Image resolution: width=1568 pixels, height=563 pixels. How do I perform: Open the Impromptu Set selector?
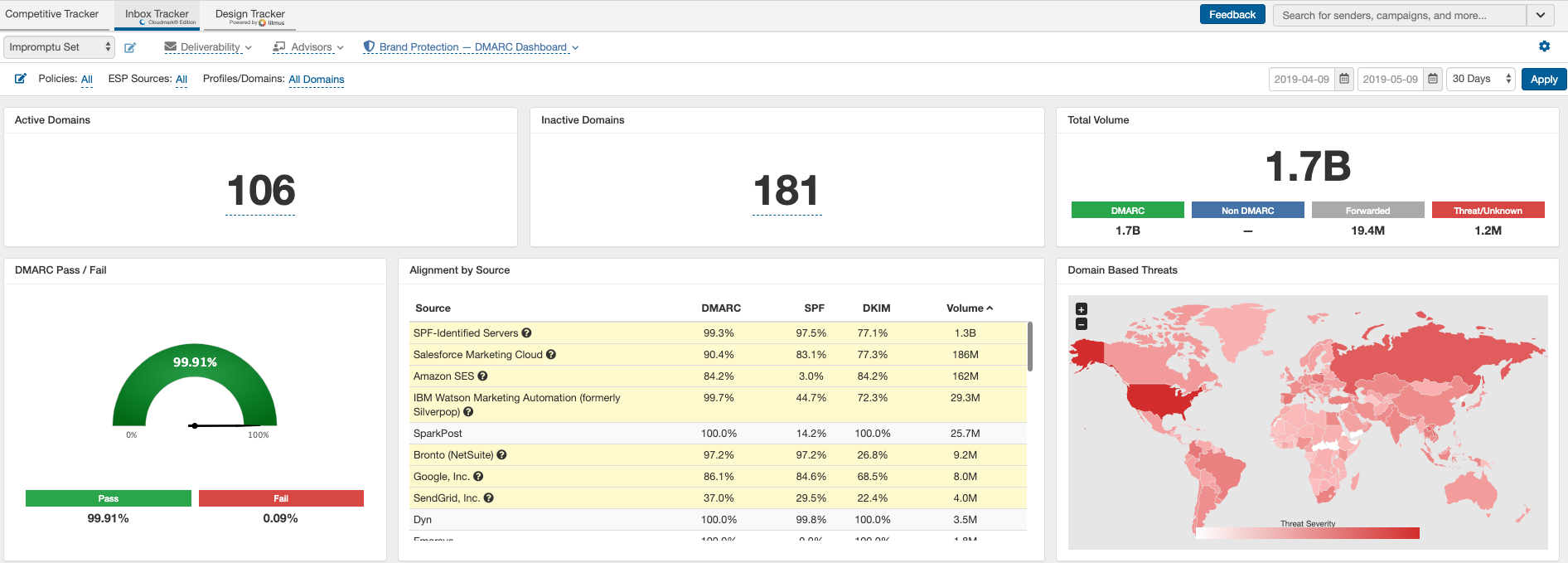click(59, 47)
